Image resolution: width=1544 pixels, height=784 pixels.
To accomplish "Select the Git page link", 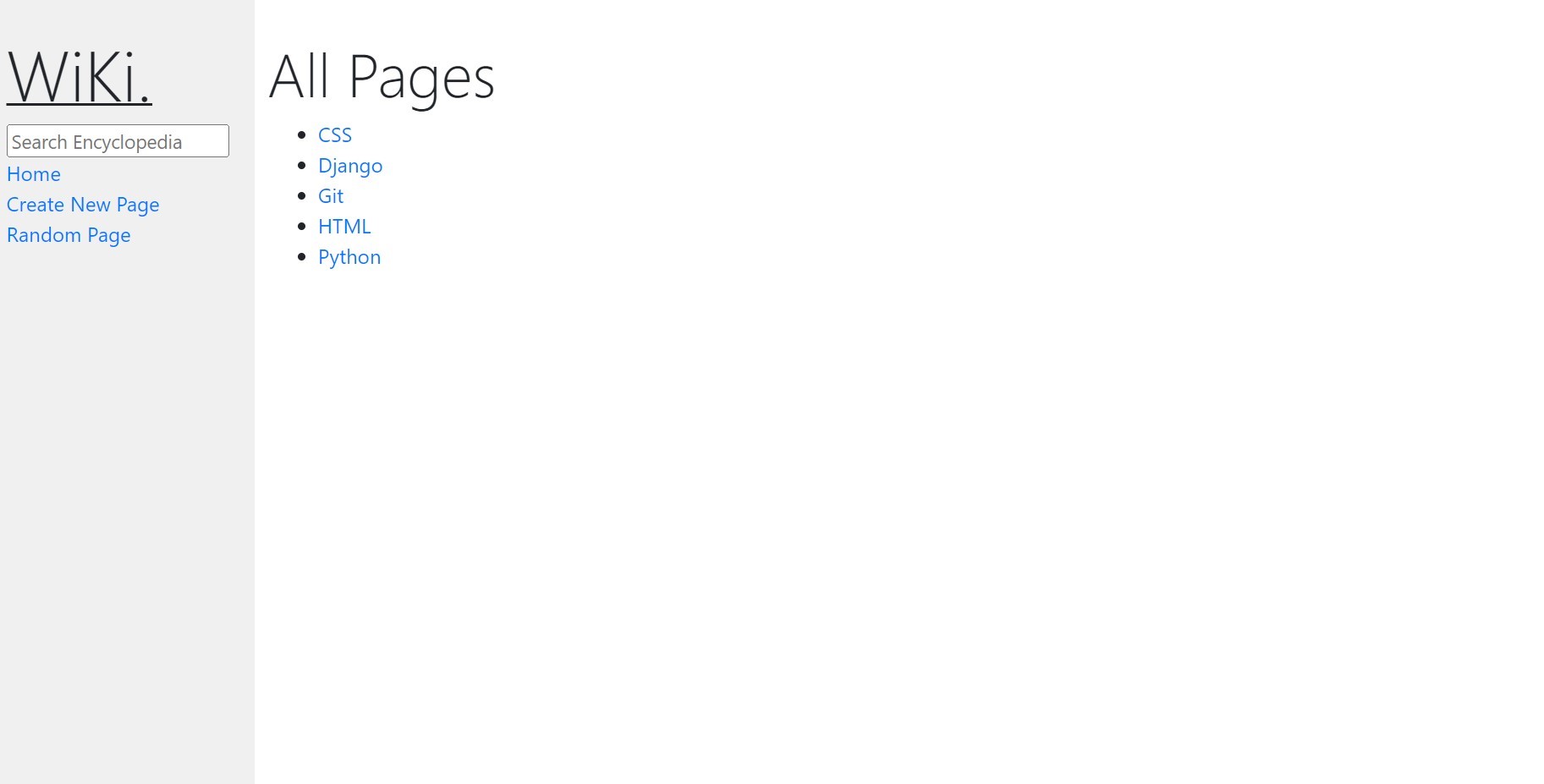I will (x=331, y=196).
